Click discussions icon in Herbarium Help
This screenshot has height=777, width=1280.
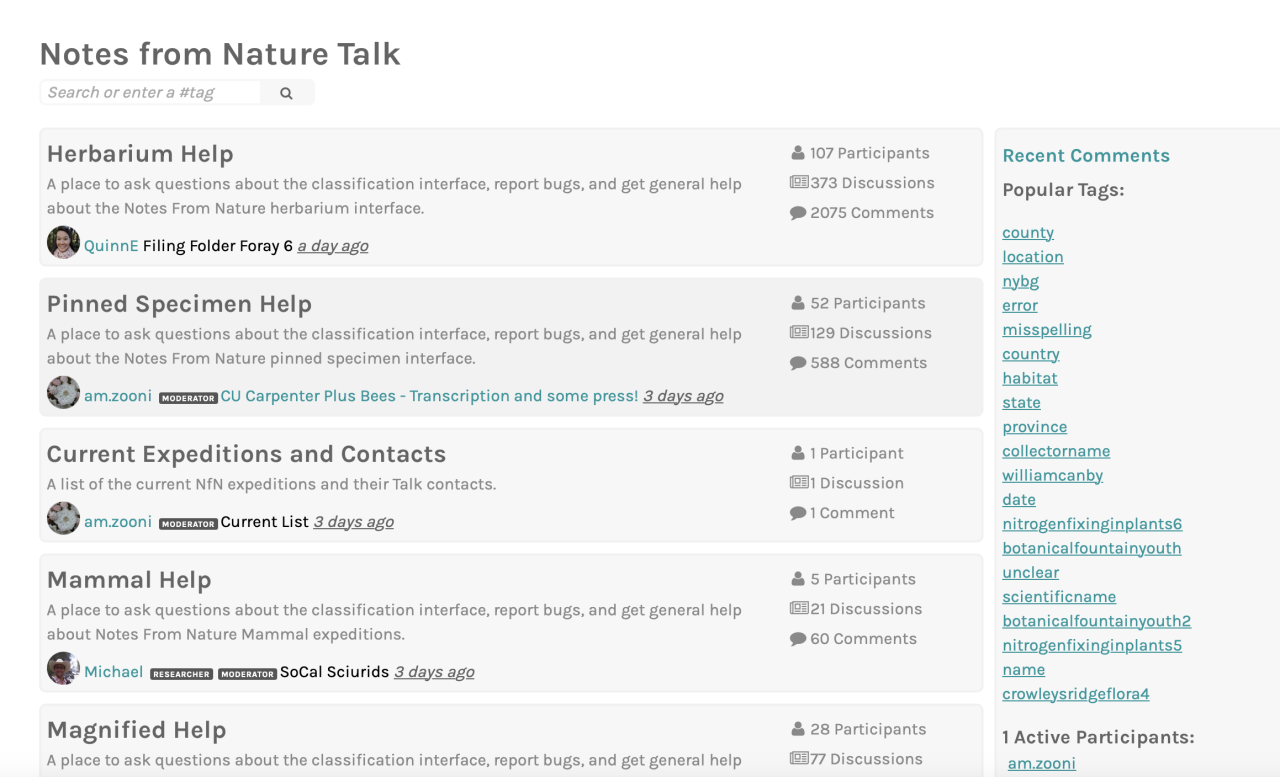click(799, 183)
